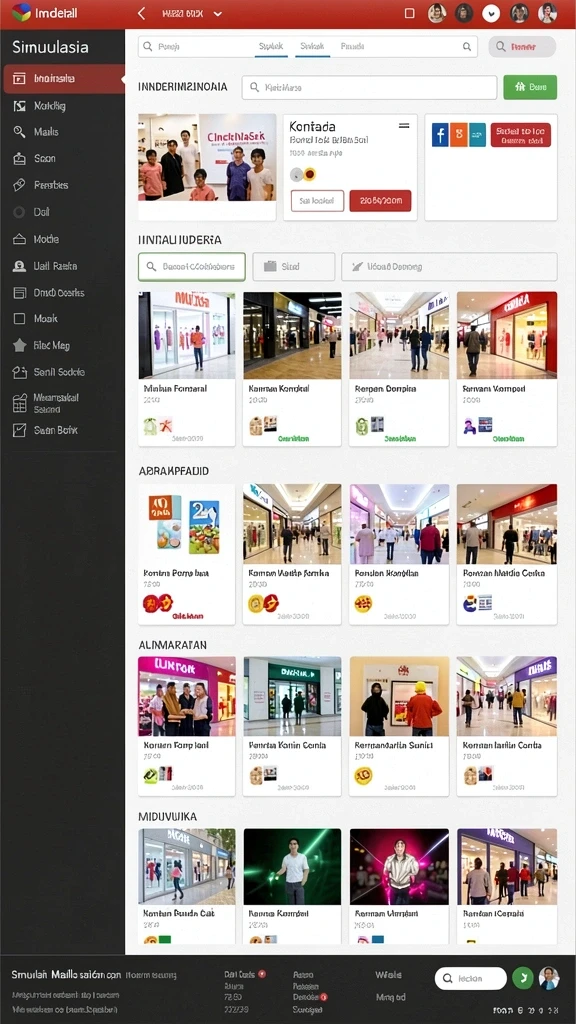This screenshot has width=576, height=1024.
Task: Click the wide search field beside section heading
Action: click(x=370, y=87)
